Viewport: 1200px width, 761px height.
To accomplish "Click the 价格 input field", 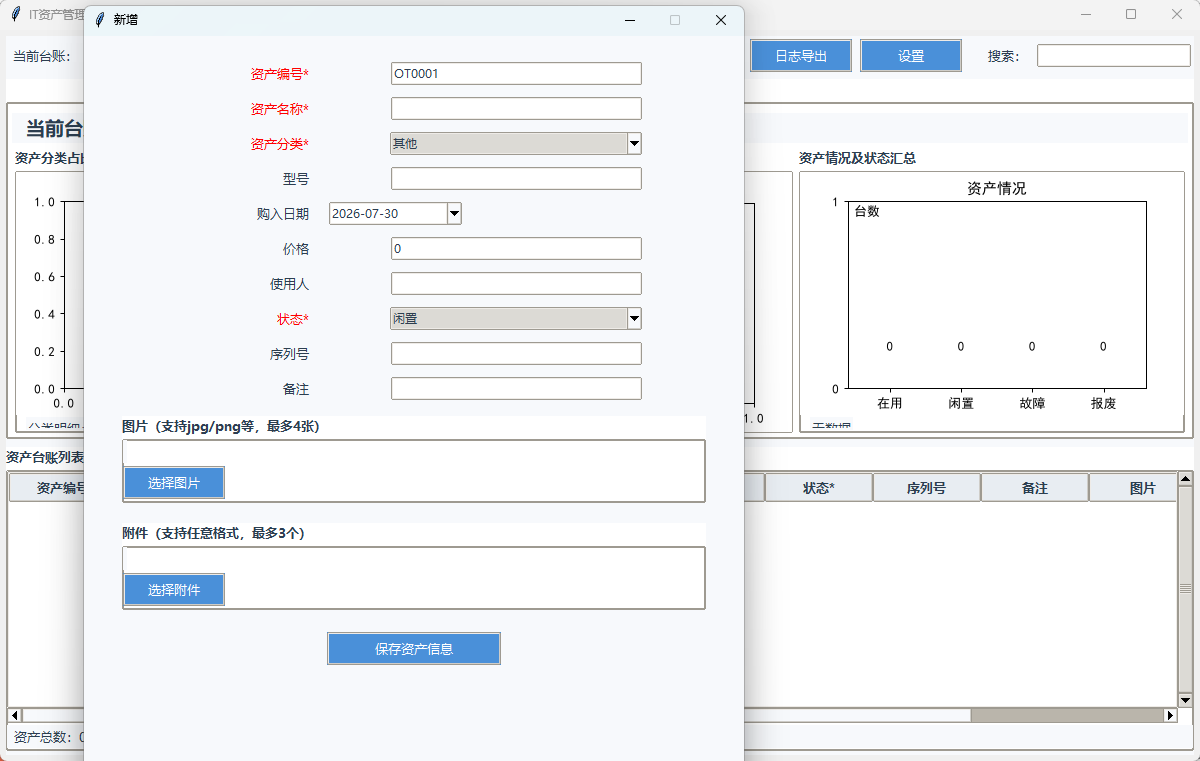I will pyautogui.click(x=516, y=249).
